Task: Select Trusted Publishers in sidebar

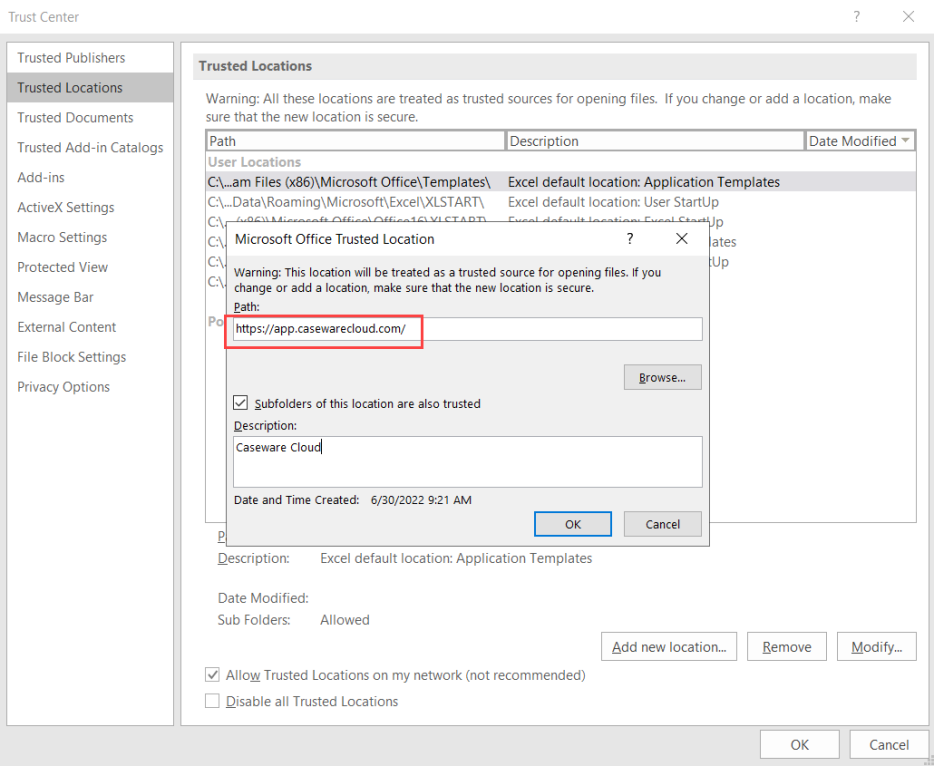Action: pyautogui.click(x=69, y=57)
